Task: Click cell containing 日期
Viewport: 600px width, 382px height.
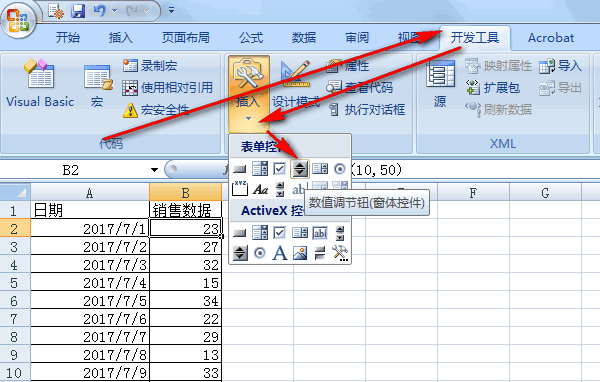Action: tap(90, 210)
